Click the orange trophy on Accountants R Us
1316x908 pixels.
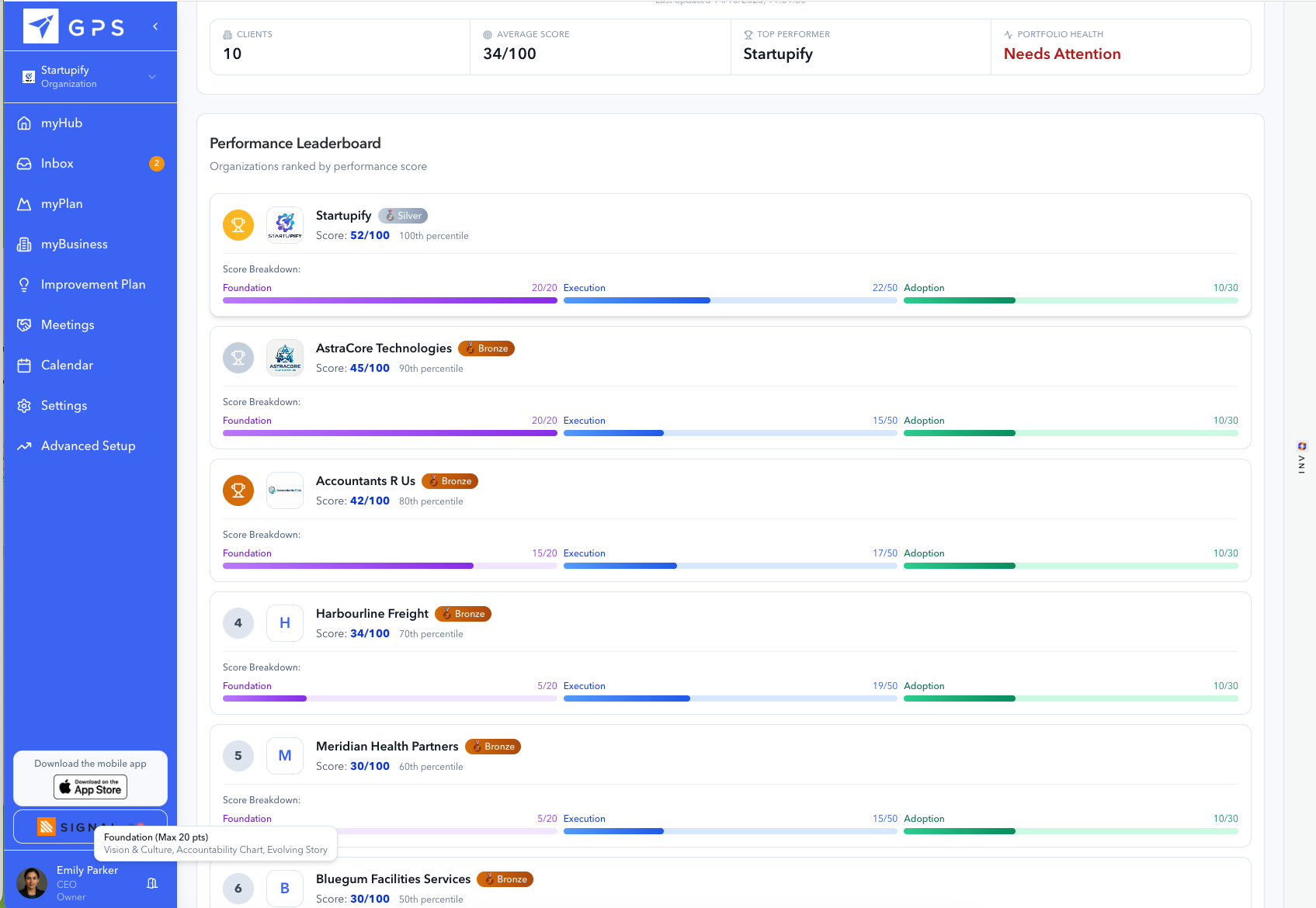[x=238, y=490]
